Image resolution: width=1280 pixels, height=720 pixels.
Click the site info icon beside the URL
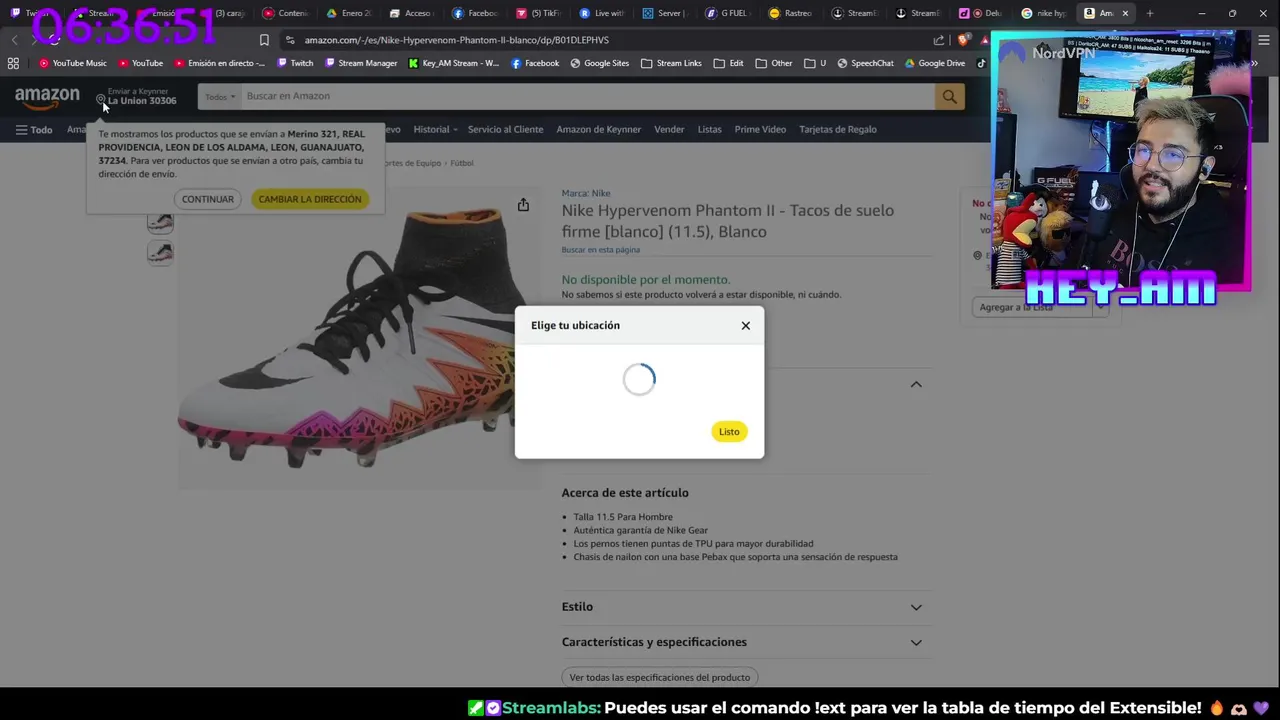coord(290,40)
